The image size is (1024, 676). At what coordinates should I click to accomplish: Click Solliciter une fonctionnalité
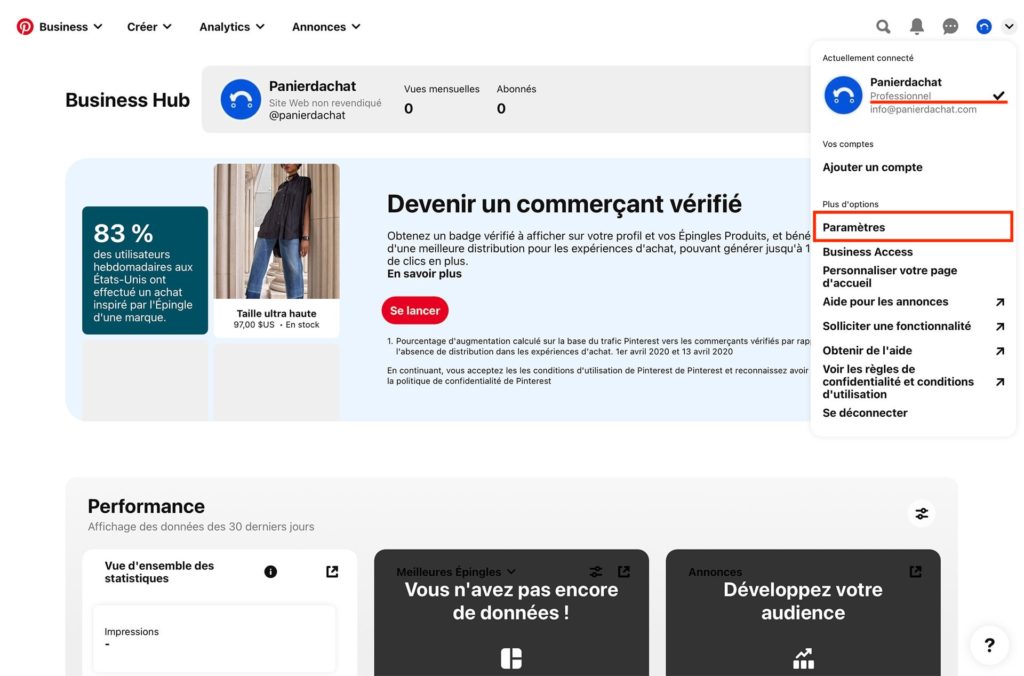(x=896, y=326)
